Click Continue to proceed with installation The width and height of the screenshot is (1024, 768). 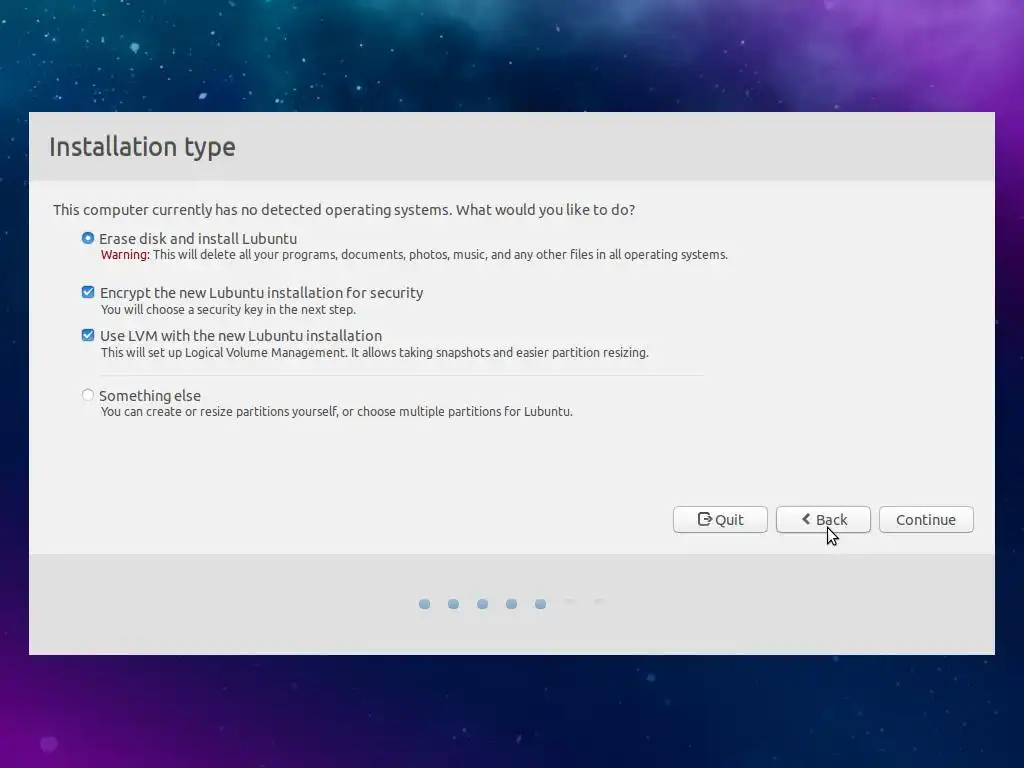tap(926, 520)
